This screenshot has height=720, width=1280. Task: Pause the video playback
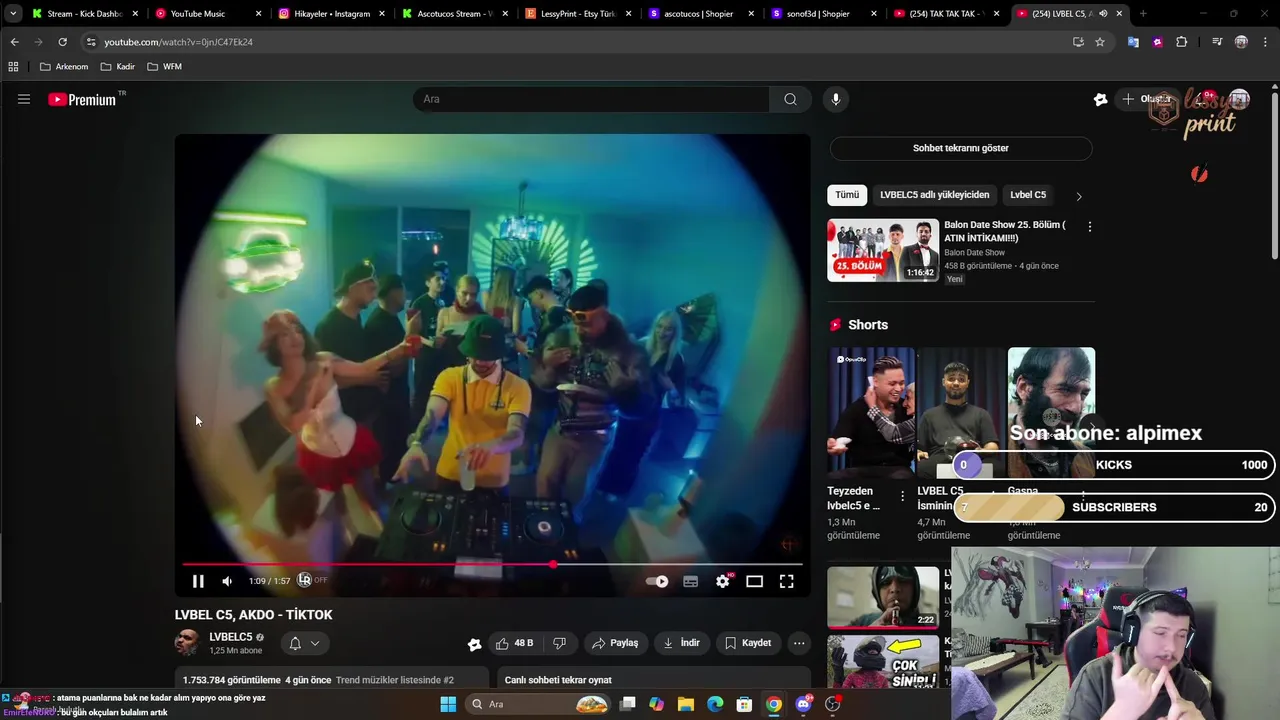pos(198,581)
